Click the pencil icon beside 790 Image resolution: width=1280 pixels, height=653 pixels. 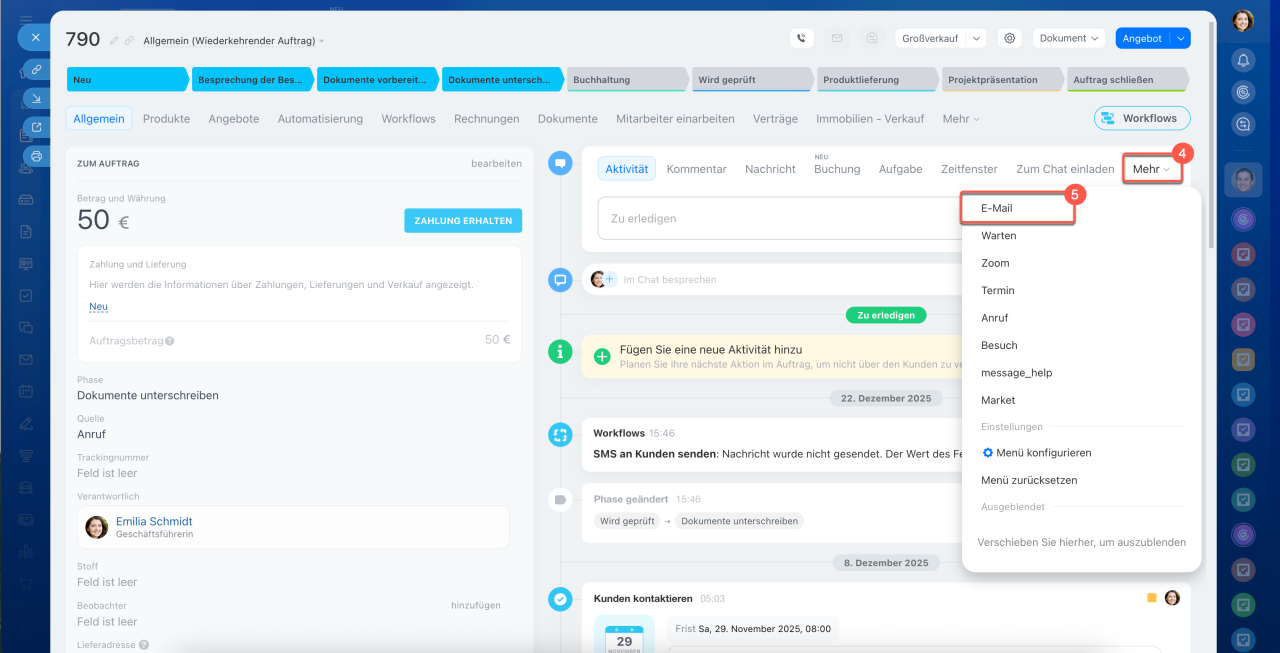click(114, 41)
